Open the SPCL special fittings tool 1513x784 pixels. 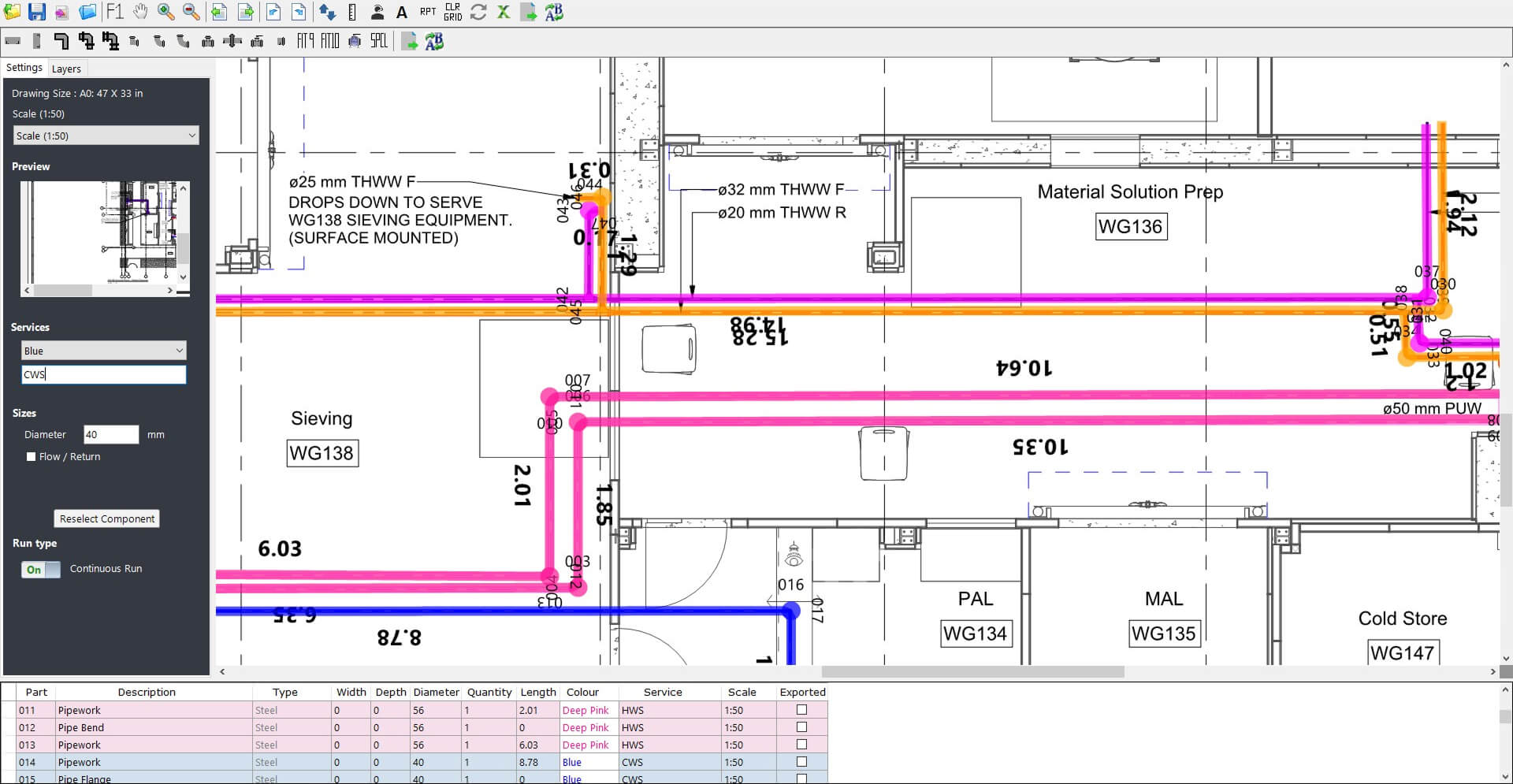click(379, 41)
